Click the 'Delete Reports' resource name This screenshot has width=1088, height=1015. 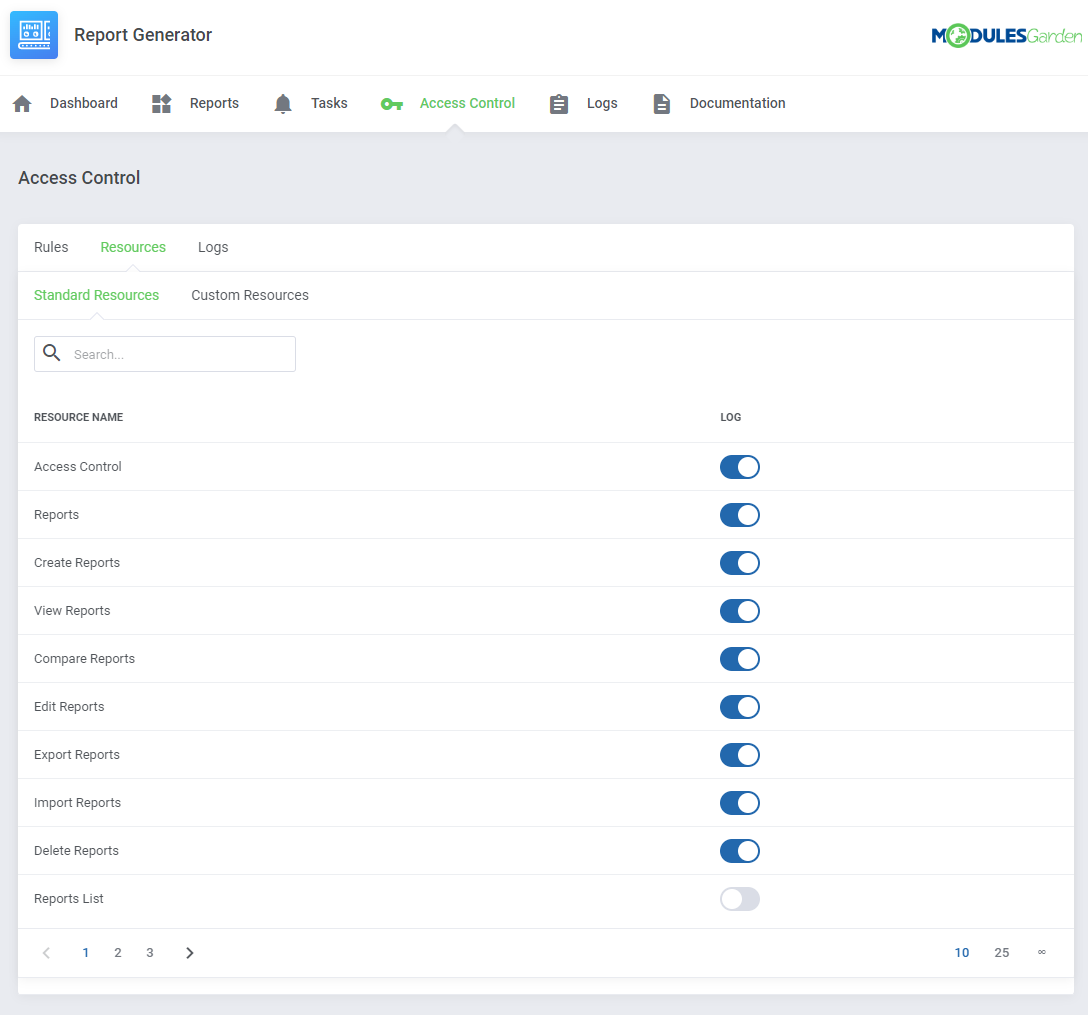tap(76, 851)
